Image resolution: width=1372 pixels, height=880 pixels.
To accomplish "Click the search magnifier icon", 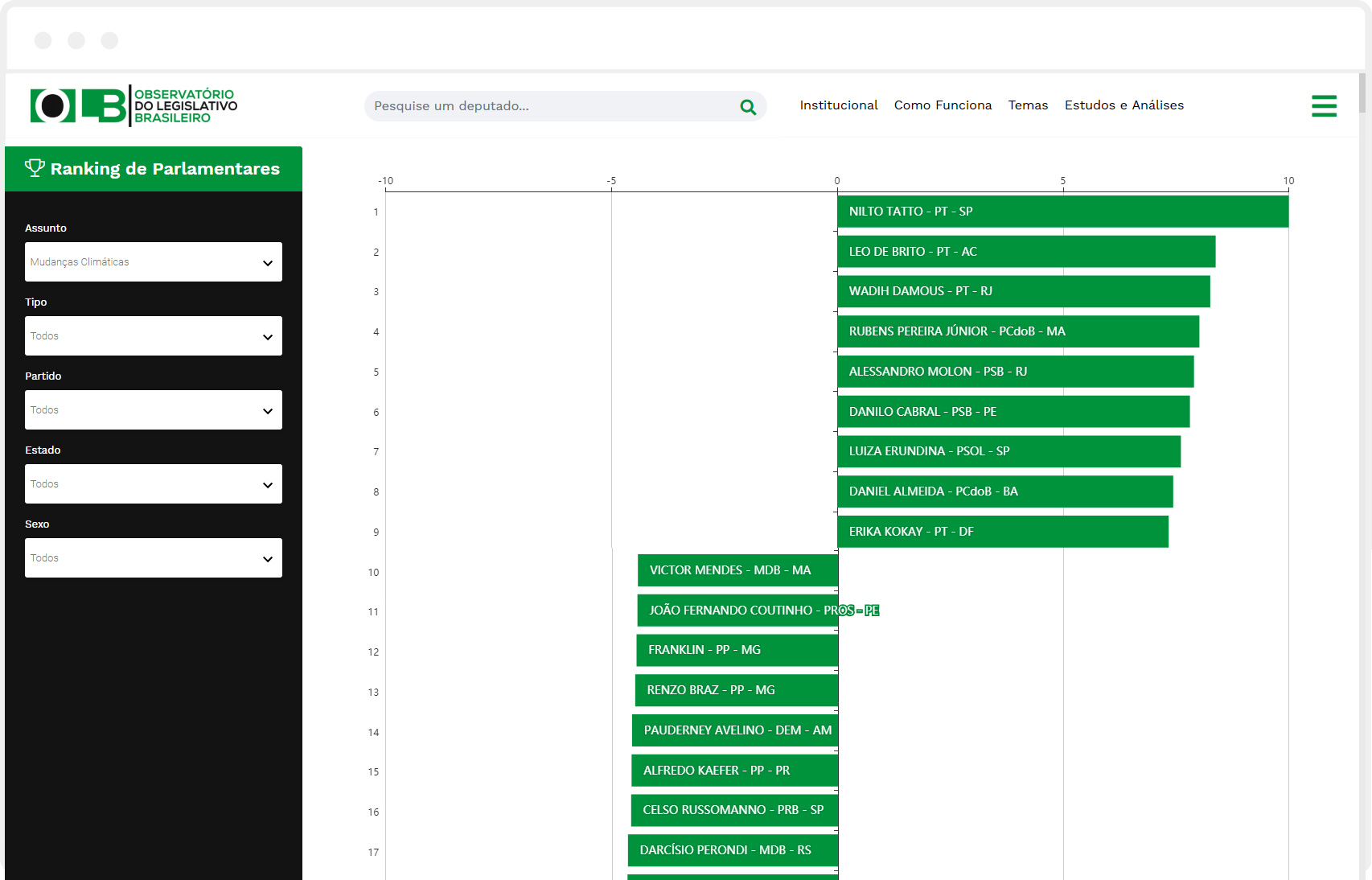I will [748, 107].
